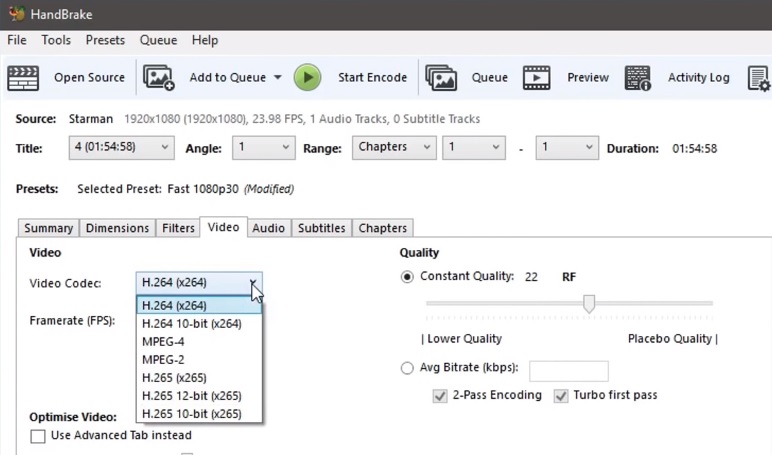The image size is (772, 455).
Task: Open the Range type Chapters dropdown
Action: click(x=394, y=148)
